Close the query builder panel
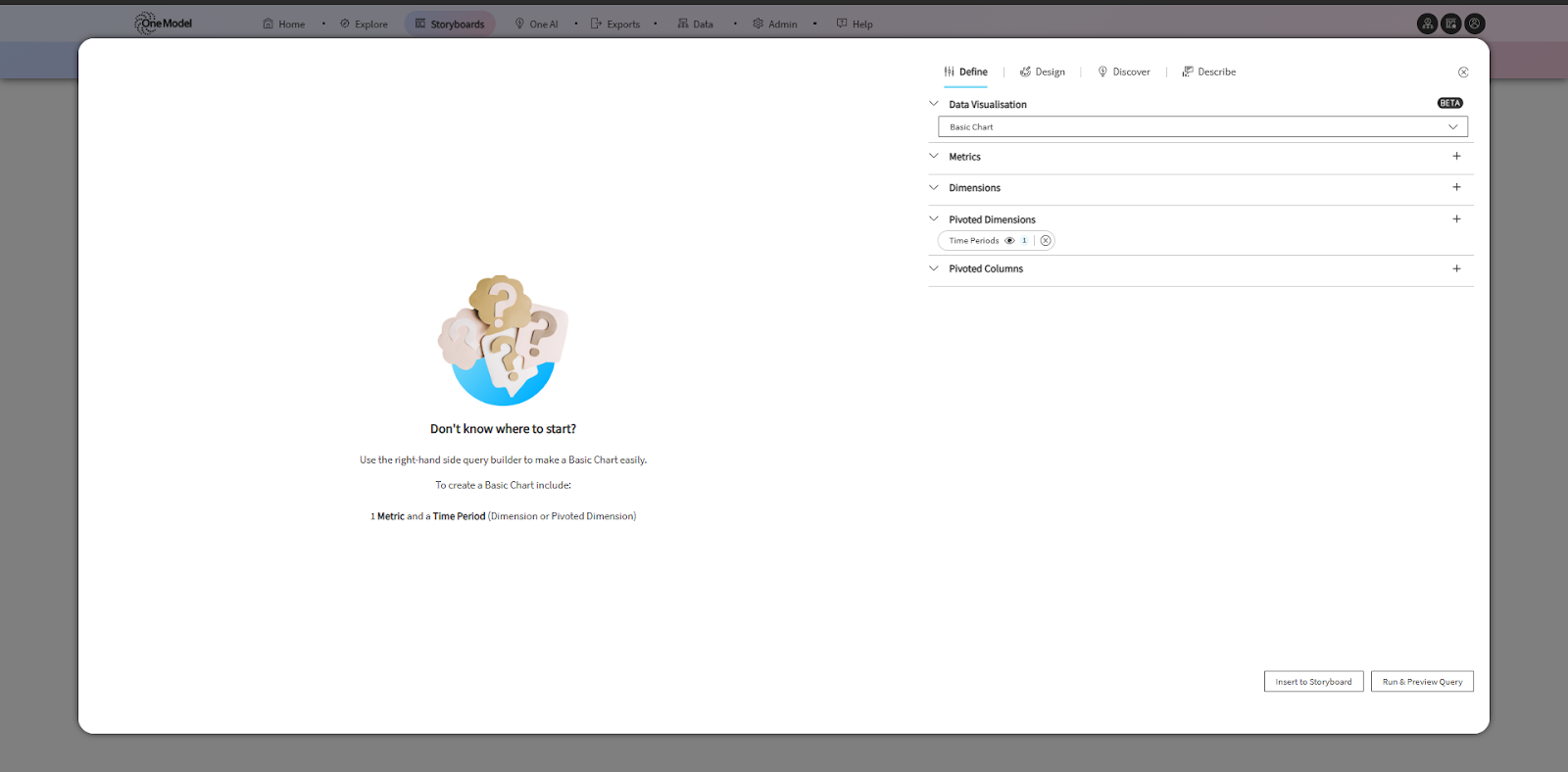Screen dimensions: 1568x772 tap(1463, 72)
